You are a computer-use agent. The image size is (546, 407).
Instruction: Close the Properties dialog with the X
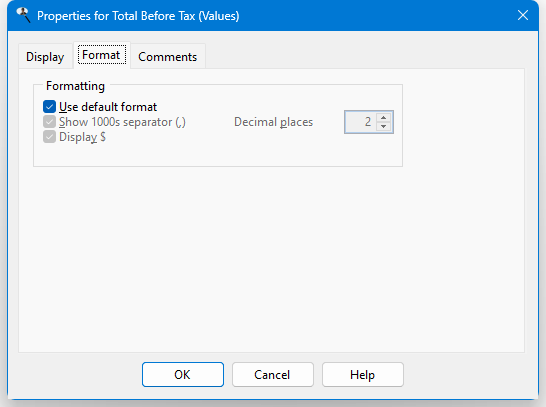click(x=523, y=15)
